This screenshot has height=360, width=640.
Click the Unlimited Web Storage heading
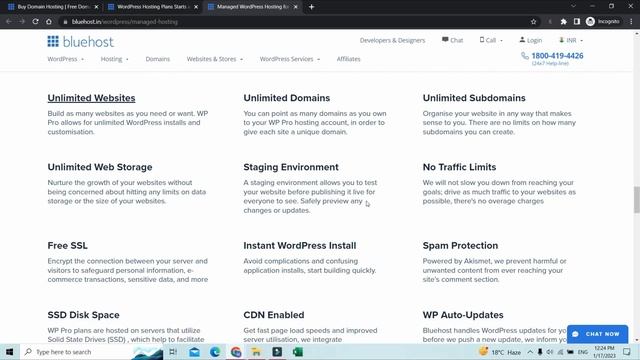pos(100,167)
